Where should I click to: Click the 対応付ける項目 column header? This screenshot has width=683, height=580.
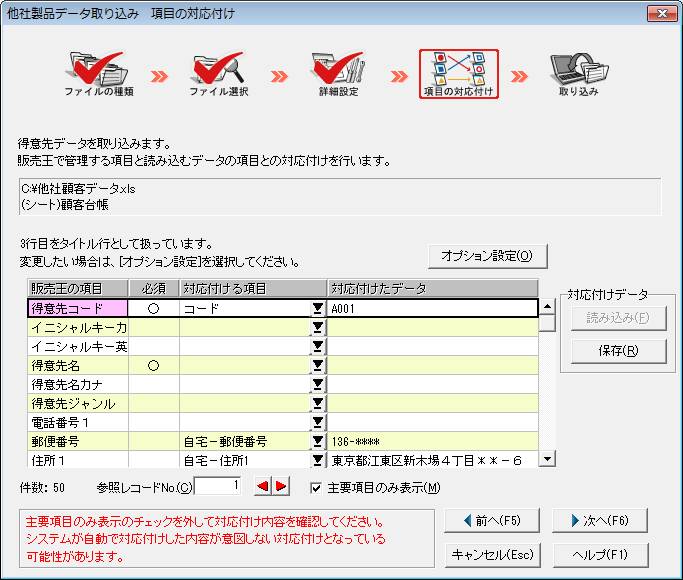tap(253, 288)
